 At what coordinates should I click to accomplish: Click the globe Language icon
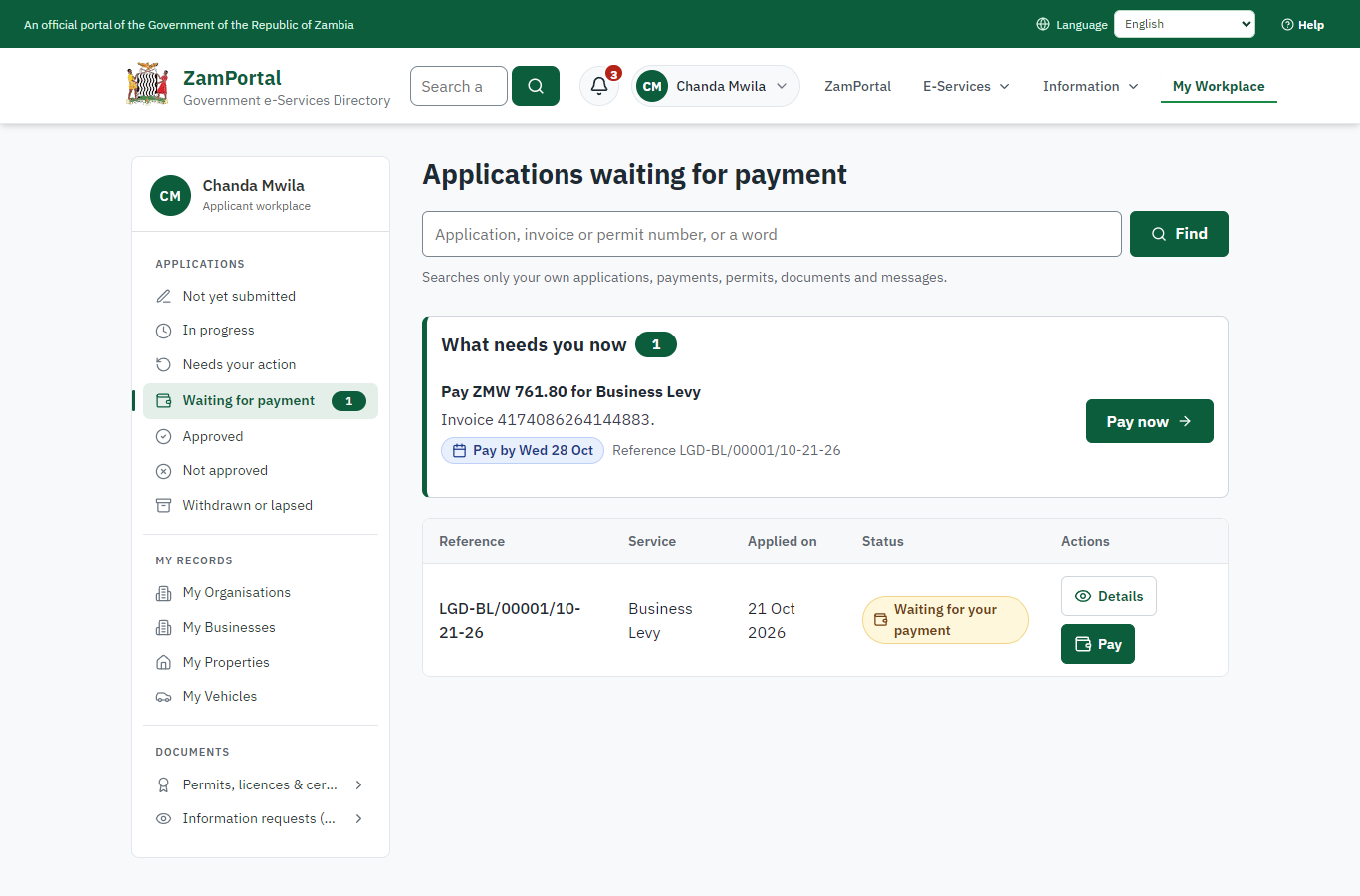1043,24
